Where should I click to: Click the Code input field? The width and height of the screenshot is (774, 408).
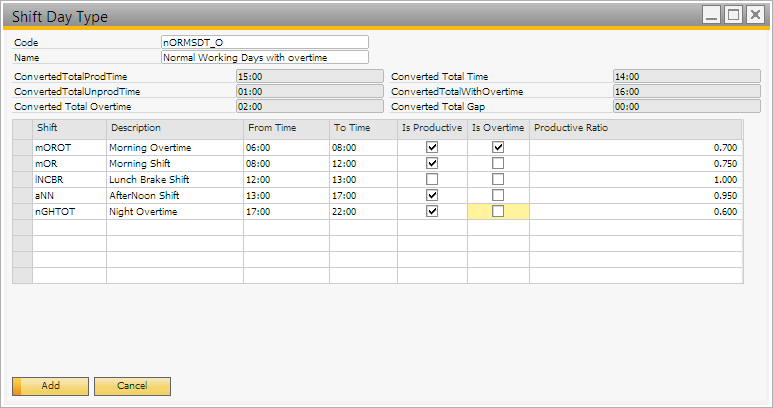(264, 42)
